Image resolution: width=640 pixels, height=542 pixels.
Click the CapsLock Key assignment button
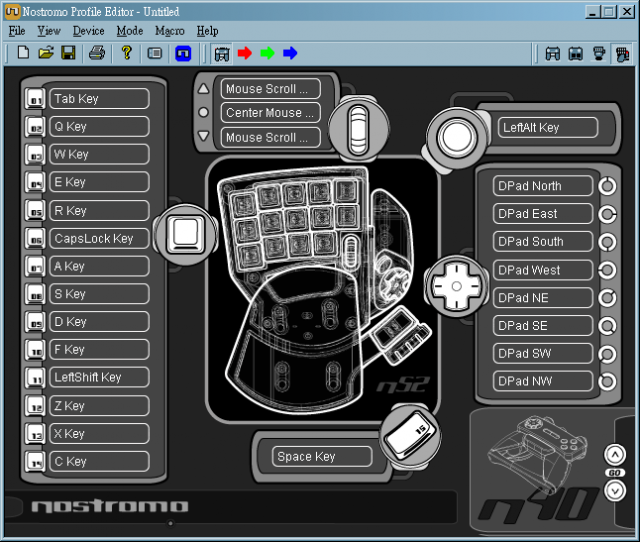pos(99,238)
